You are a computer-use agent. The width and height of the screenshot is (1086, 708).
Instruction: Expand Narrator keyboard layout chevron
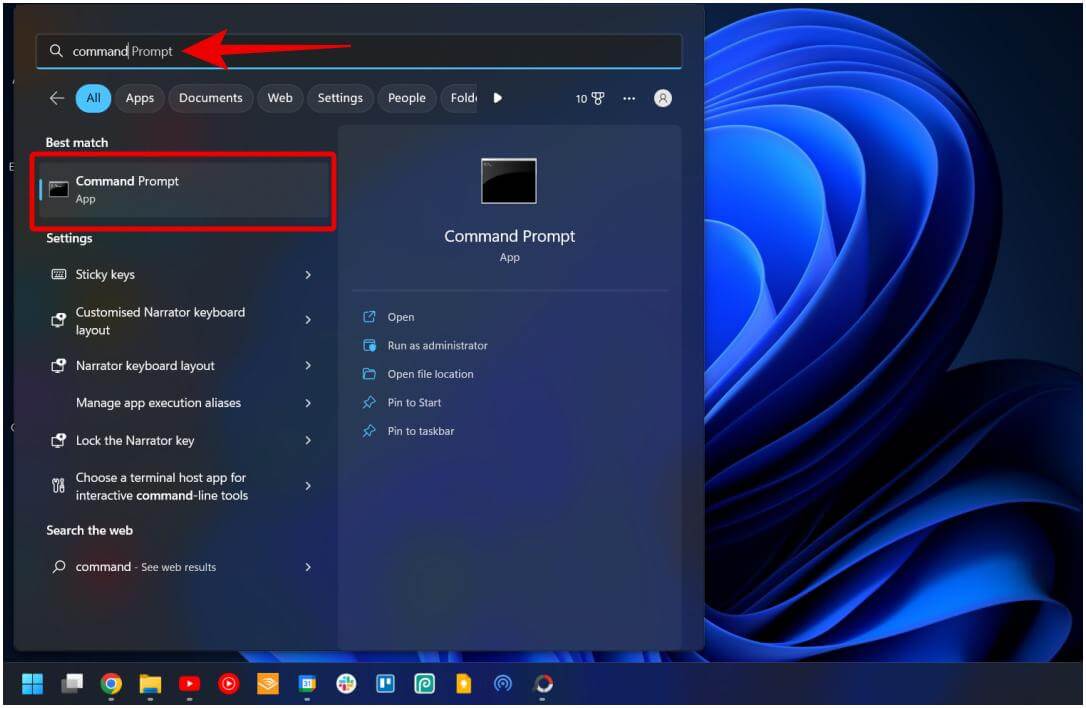point(308,366)
